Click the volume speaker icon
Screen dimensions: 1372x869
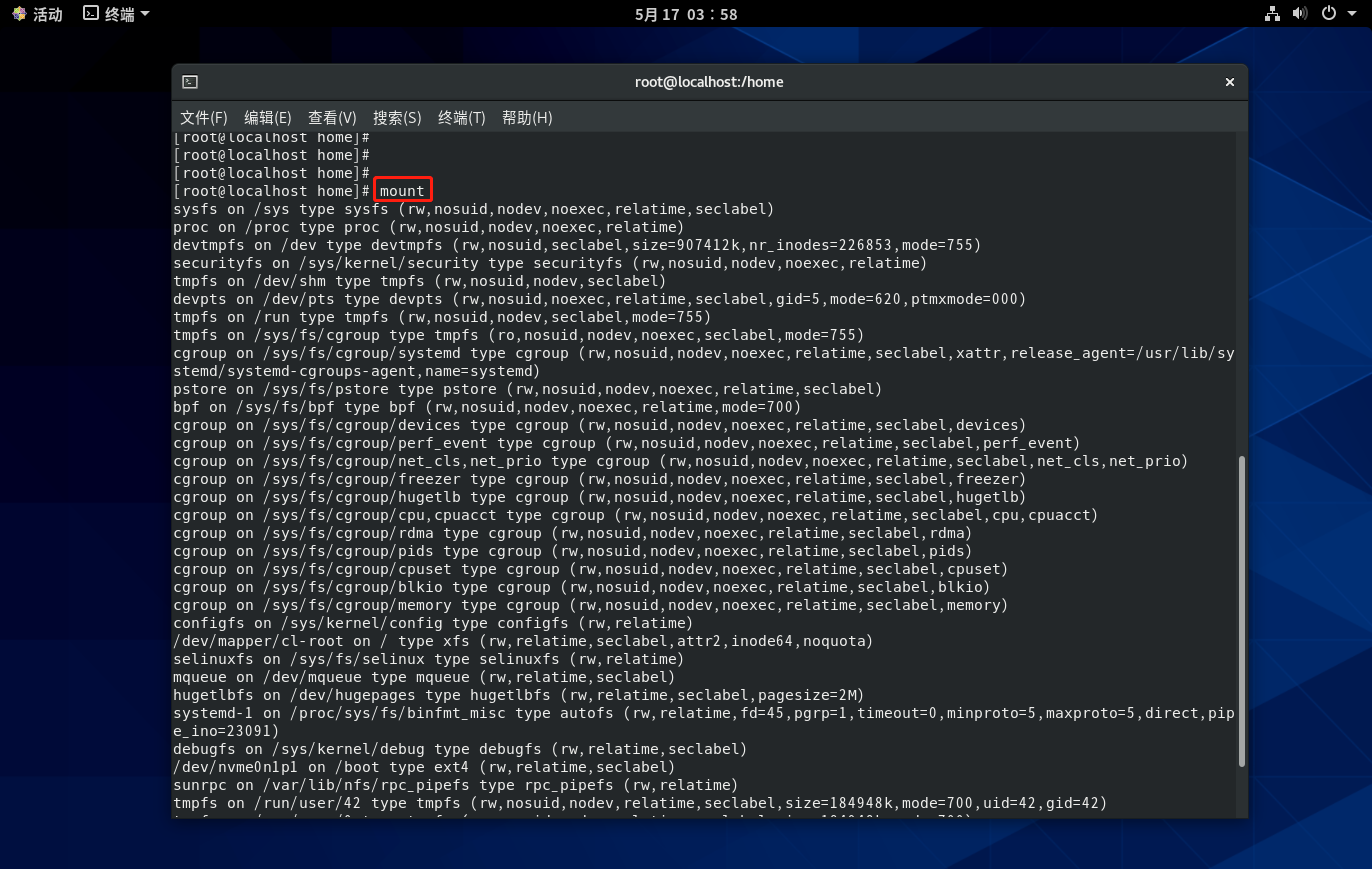point(1300,14)
